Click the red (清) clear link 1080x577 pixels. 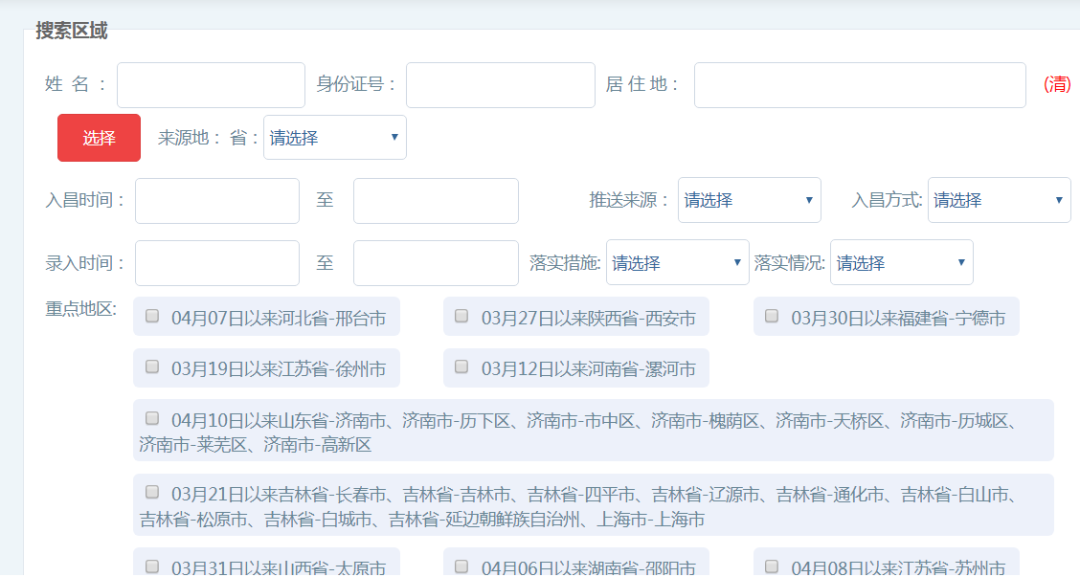point(1056,85)
